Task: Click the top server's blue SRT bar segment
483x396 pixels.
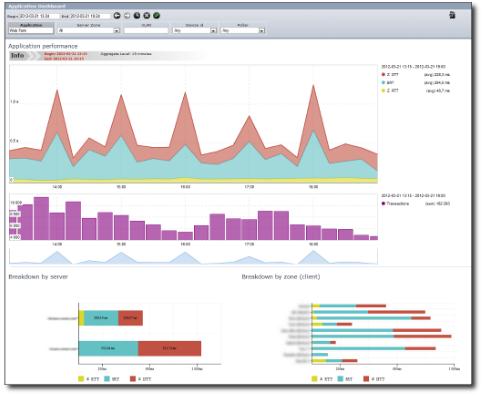Action: pyautogui.click(x=101, y=318)
